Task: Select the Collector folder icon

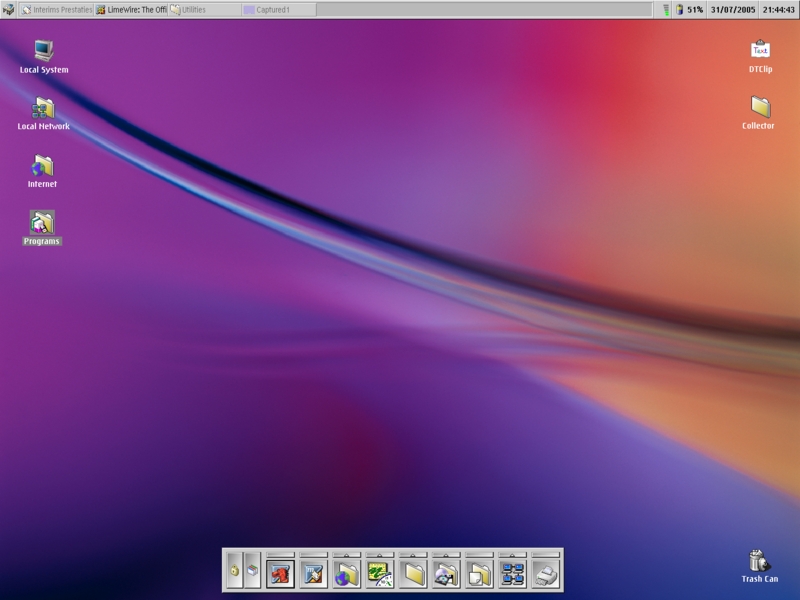Action: [x=760, y=107]
